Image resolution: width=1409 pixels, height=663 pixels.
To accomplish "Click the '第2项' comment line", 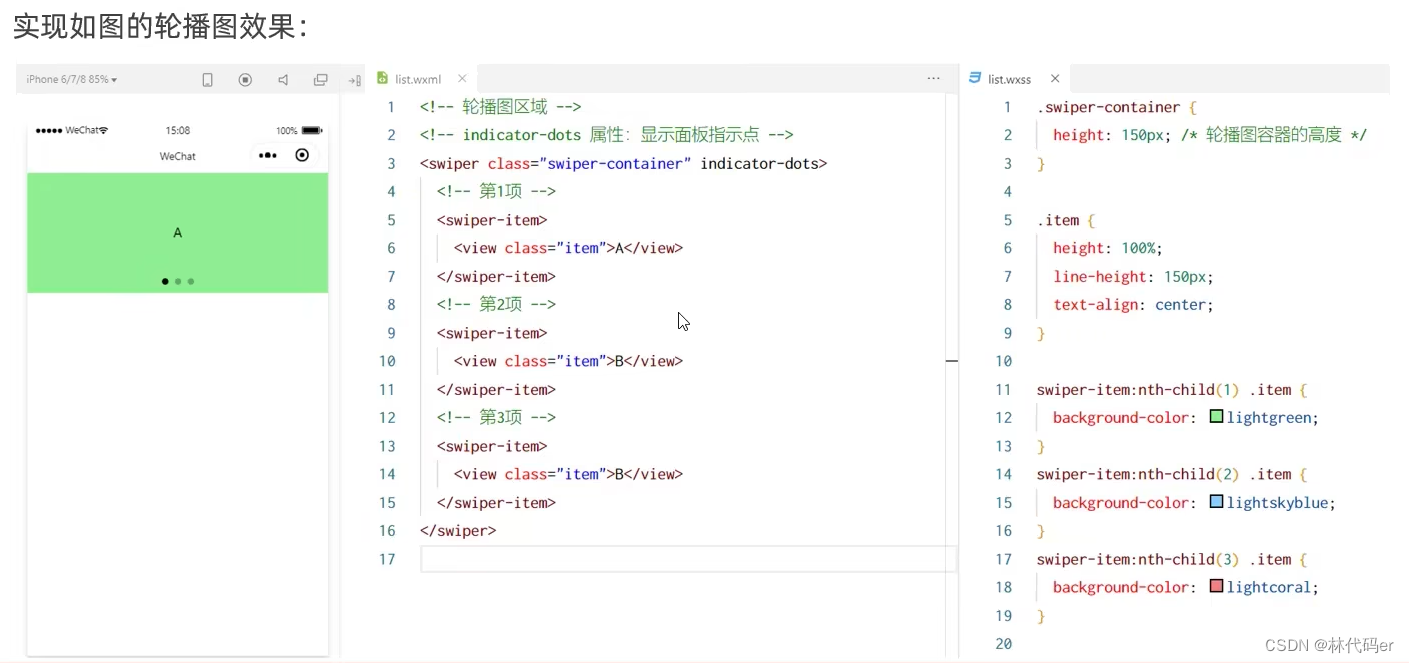I will [496, 304].
